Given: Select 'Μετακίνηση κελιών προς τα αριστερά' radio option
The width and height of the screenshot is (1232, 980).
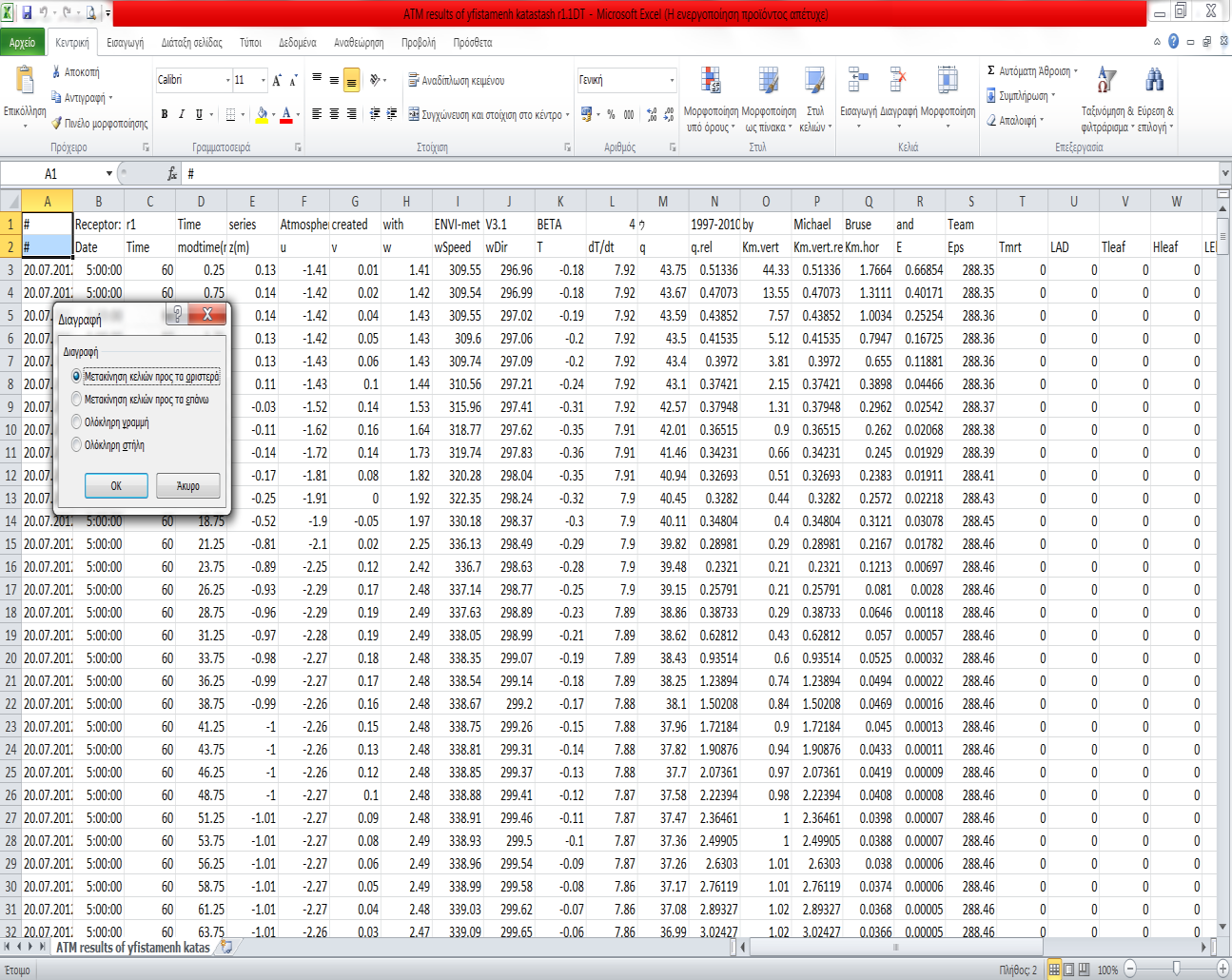Looking at the screenshot, I should click(77, 377).
